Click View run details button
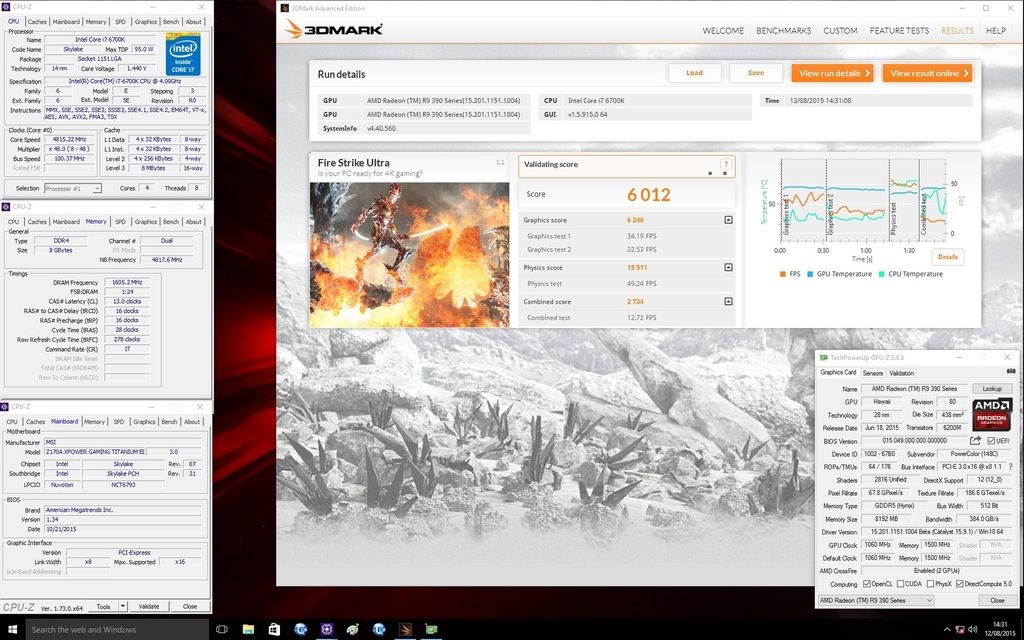The height and width of the screenshot is (640, 1024). [x=832, y=73]
